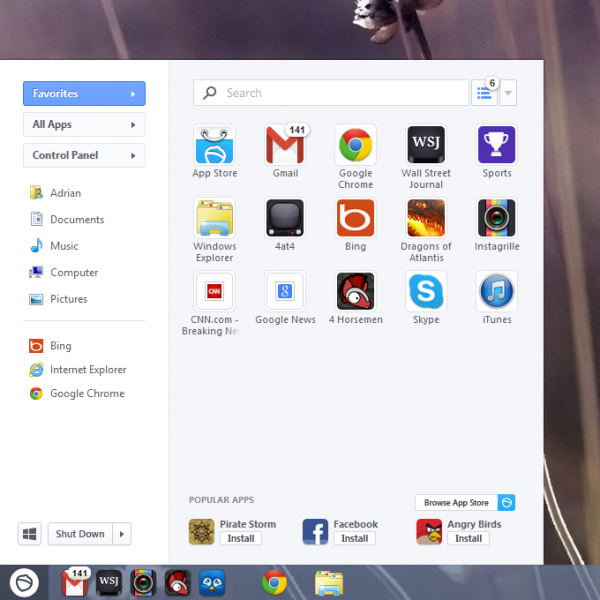Toggle the list view button

coord(484,93)
